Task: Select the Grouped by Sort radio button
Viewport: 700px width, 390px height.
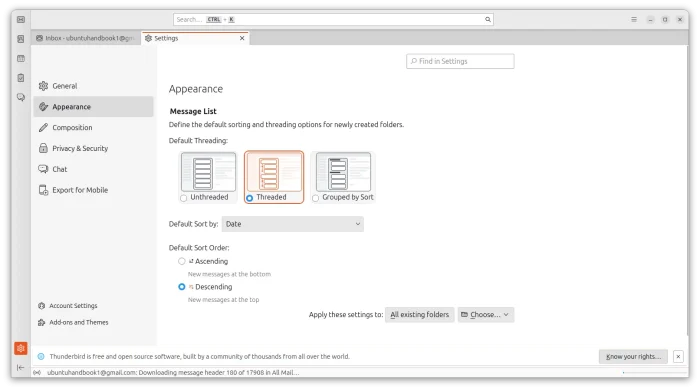Action: [x=316, y=198]
